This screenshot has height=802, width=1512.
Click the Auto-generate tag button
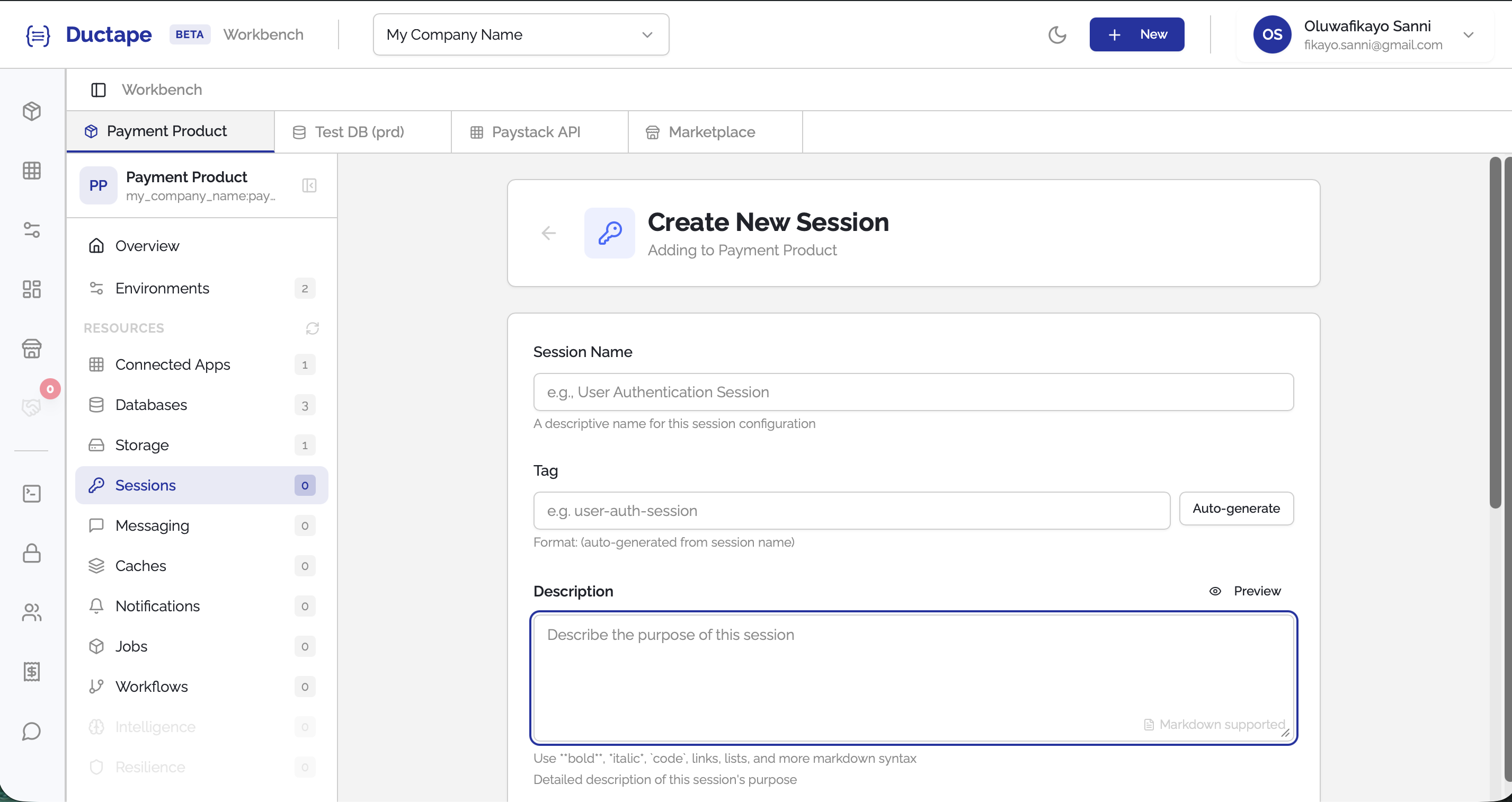[1236, 508]
